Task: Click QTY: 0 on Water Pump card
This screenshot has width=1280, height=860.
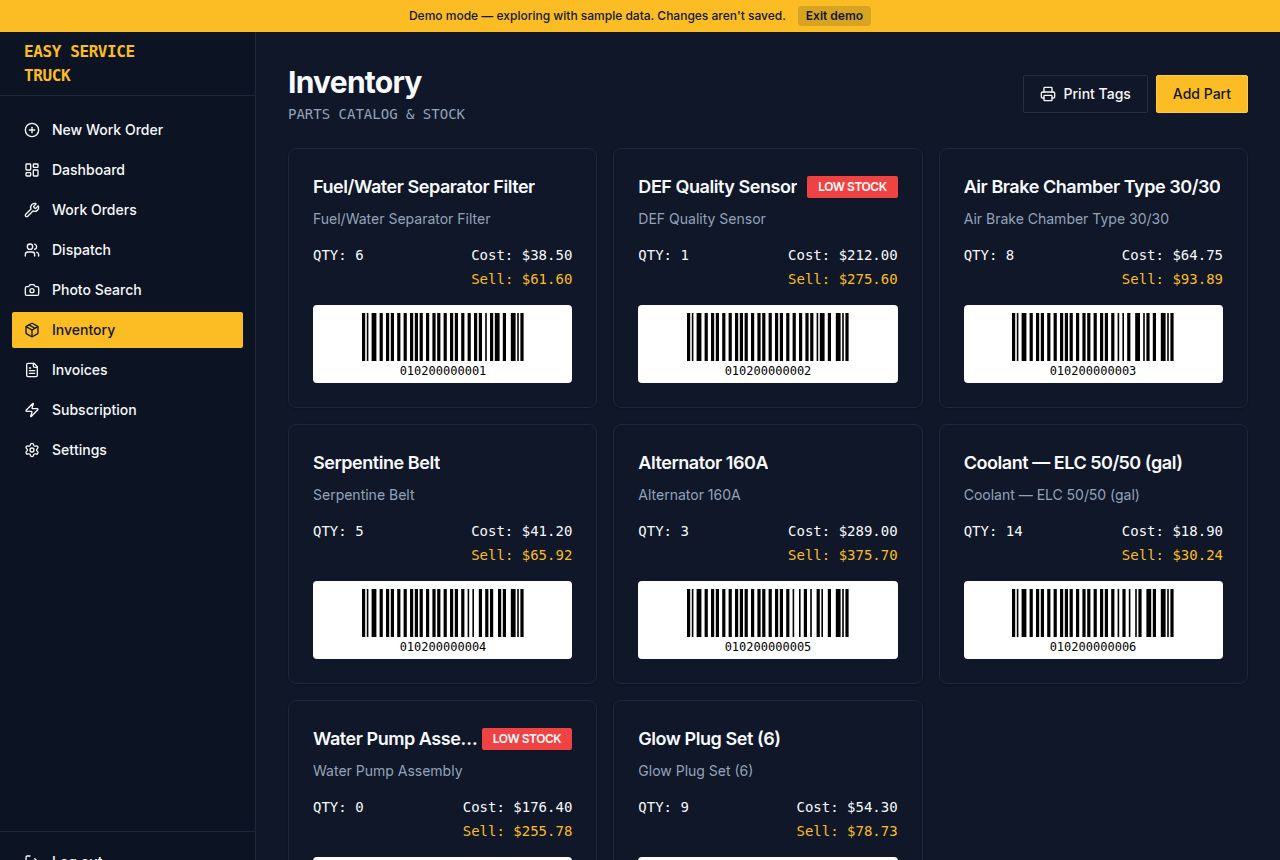Action: (x=338, y=807)
